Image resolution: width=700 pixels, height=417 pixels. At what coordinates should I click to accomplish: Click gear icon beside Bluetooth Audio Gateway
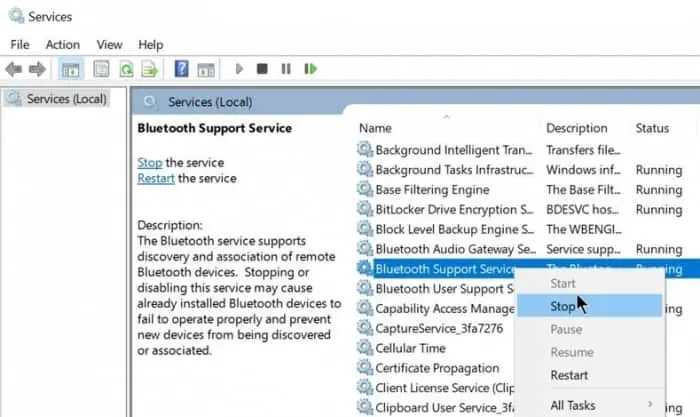point(365,248)
